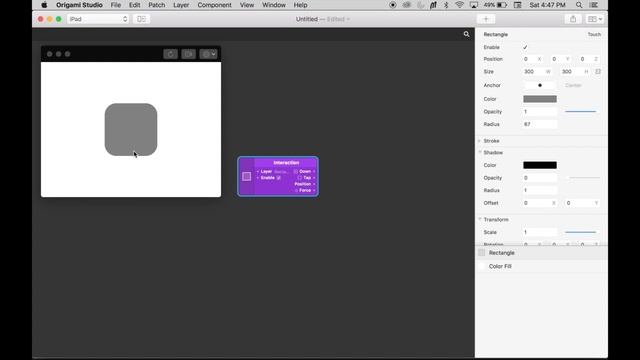The image size is (640, 360).
Task: Edit the Shadow Offset Y field
Action: pos(582,203)
